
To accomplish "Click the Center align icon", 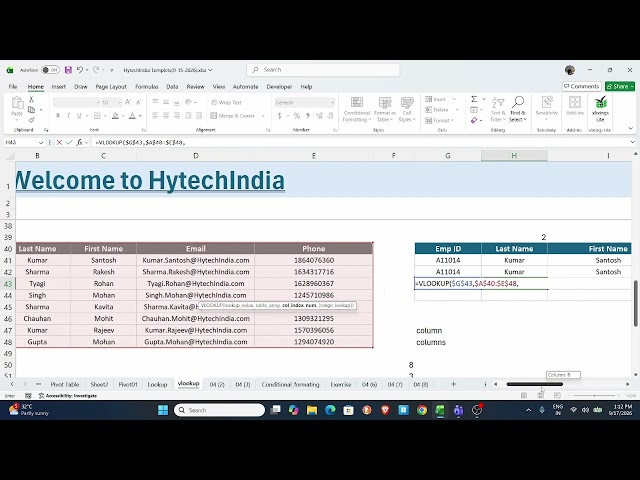I will [166, 116].
